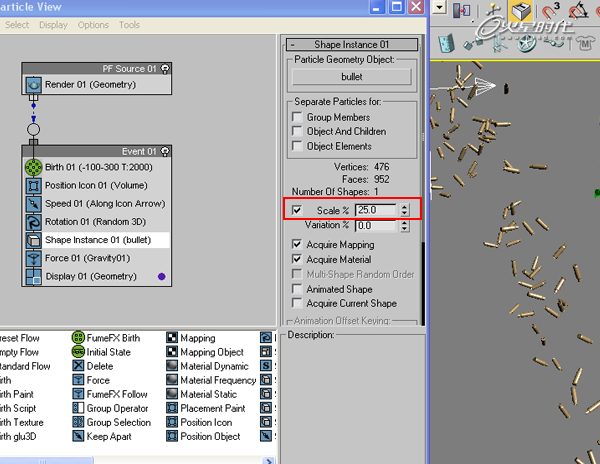600x464 pixels.
Task: Click the bullet geometry object button
Action: pos(352,77)
